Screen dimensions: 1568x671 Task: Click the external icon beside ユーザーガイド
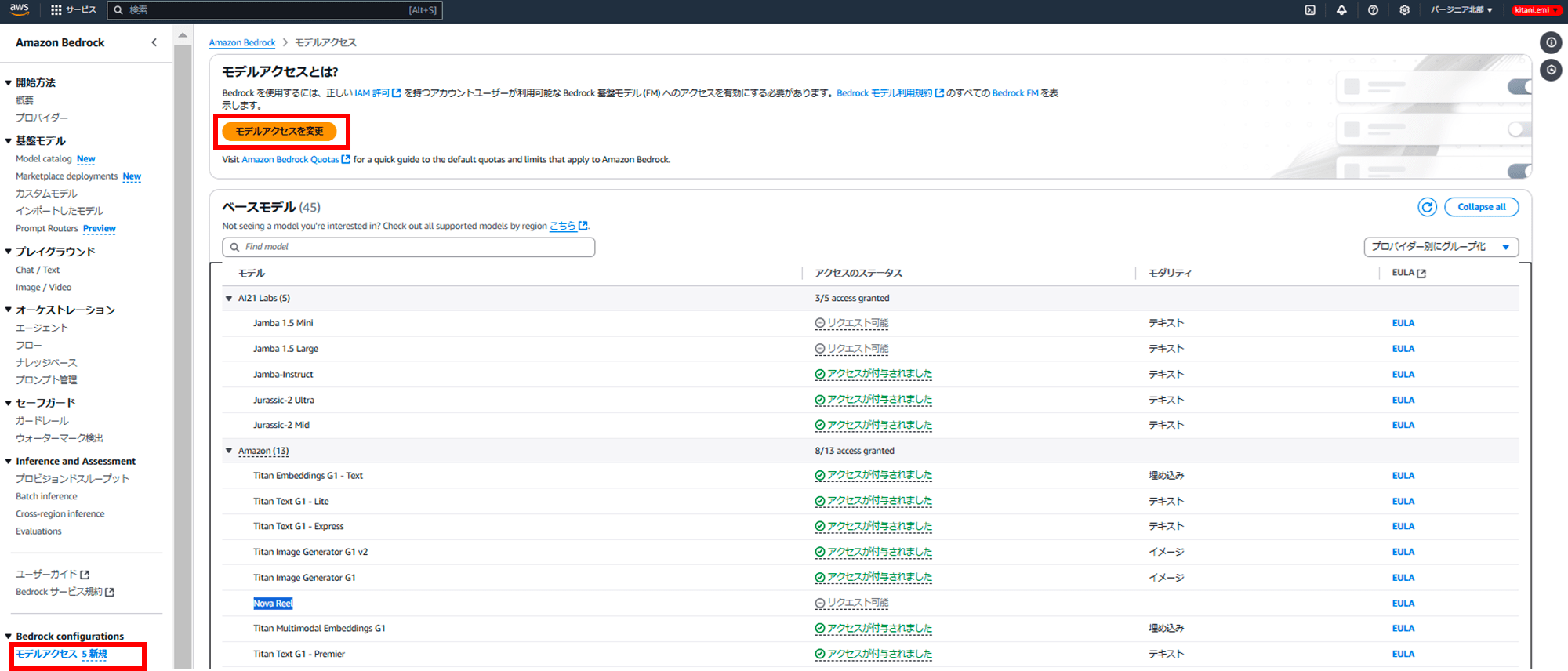point(85,575)
